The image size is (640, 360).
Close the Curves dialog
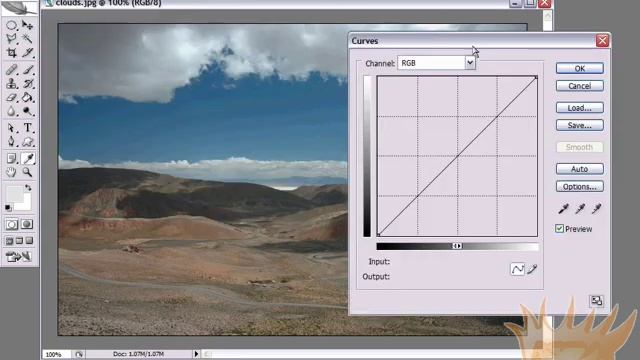point(602,40)
